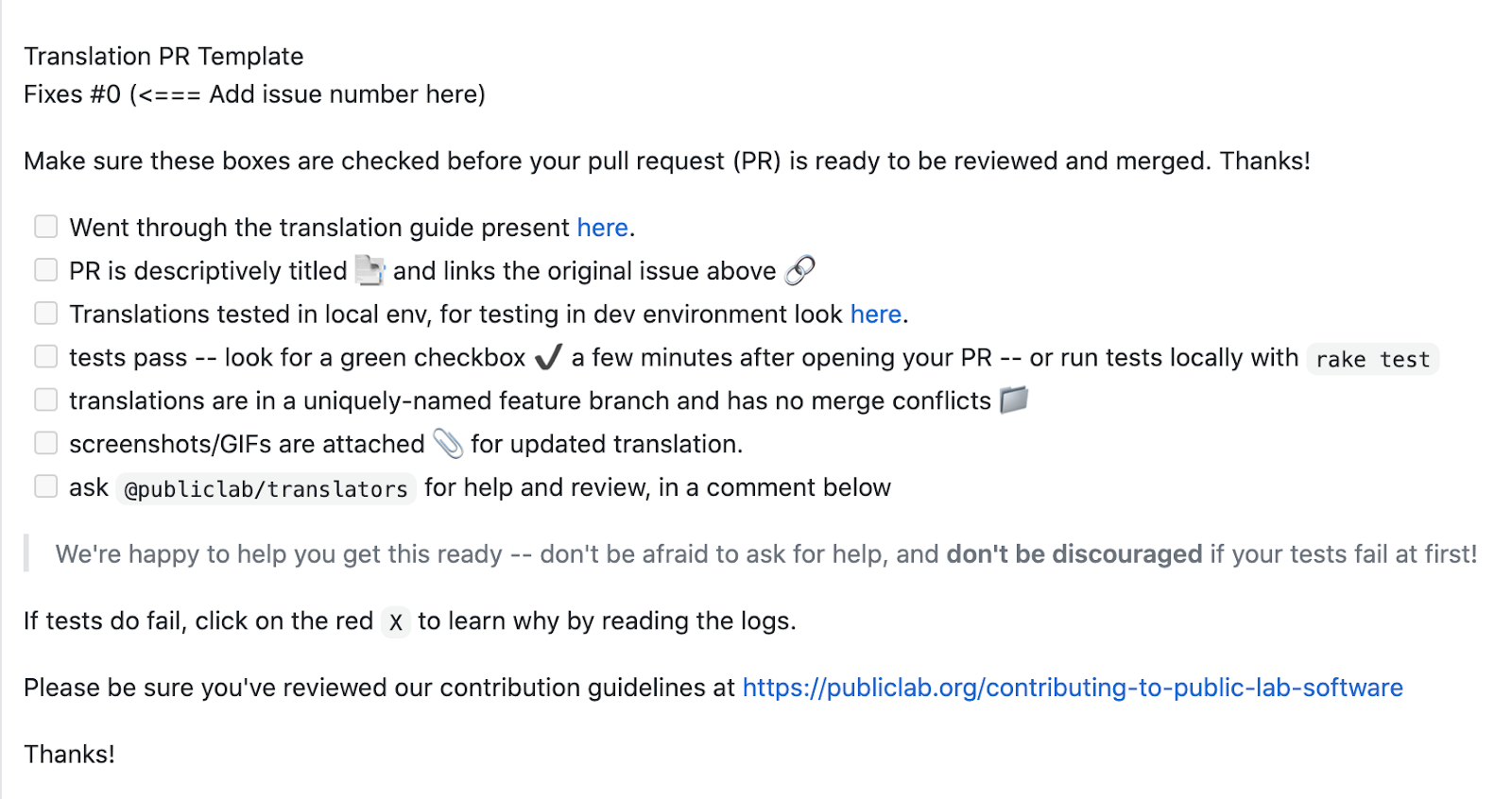Check 'screenshots/GIFs are attached' box

pyautogui.click(x=45, y=444)
